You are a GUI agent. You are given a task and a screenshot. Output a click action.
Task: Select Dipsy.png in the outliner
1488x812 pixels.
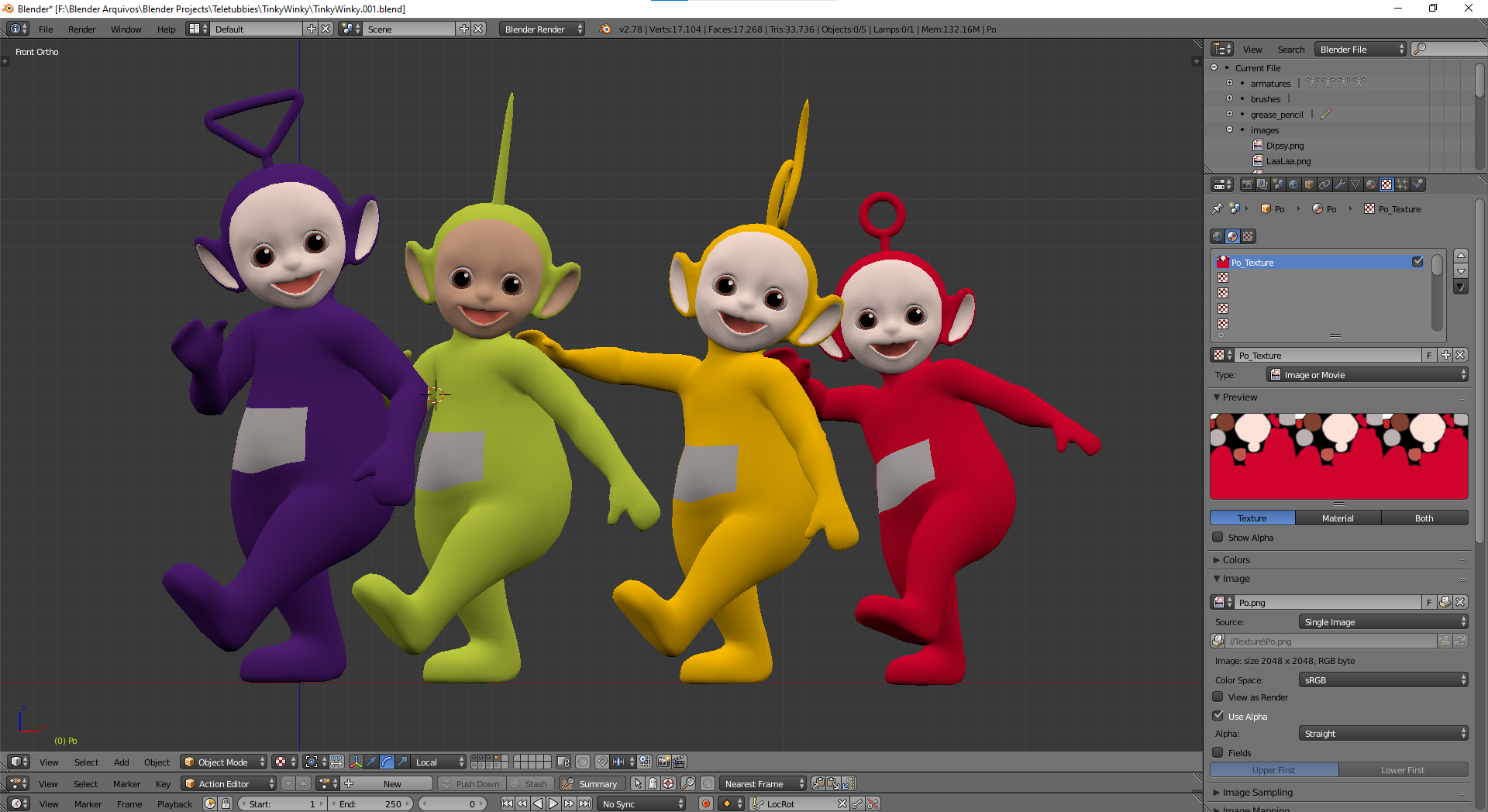(1284, 146)
